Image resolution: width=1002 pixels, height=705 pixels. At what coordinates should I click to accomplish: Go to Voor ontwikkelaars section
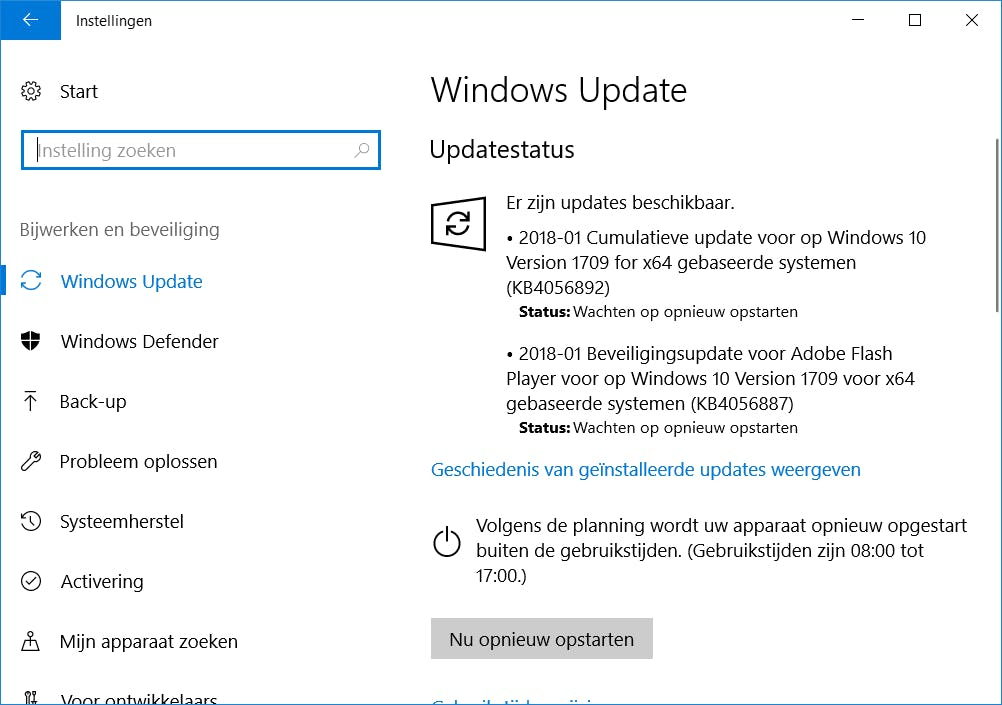click(x=138, y=698)
